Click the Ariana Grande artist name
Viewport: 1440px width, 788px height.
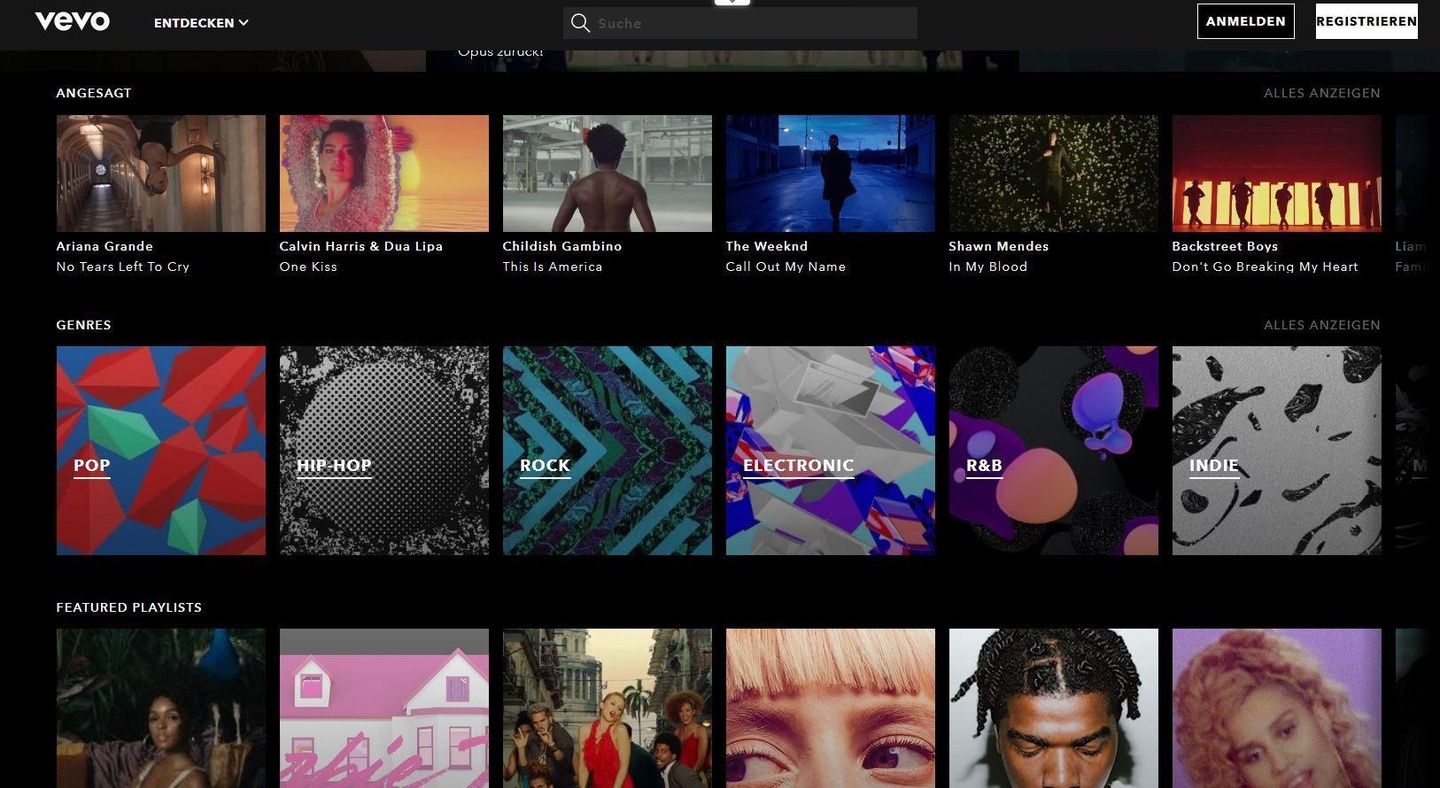pos(105,246)
